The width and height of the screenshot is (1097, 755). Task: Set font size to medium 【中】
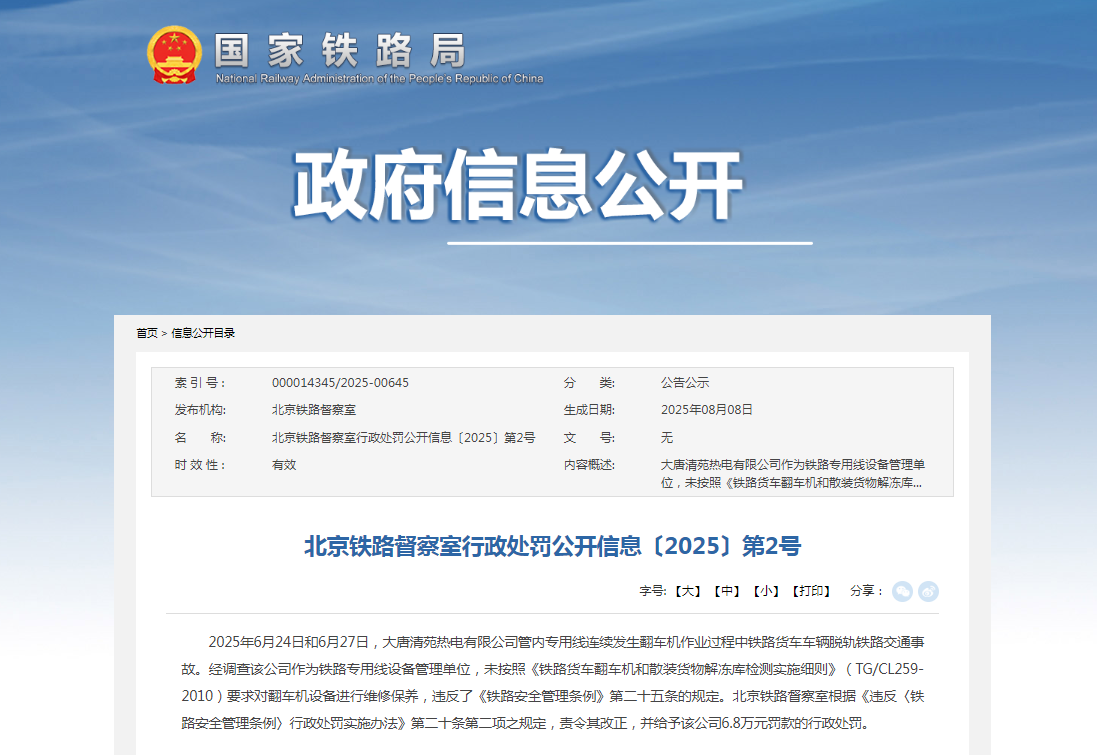tap(726, 591)
